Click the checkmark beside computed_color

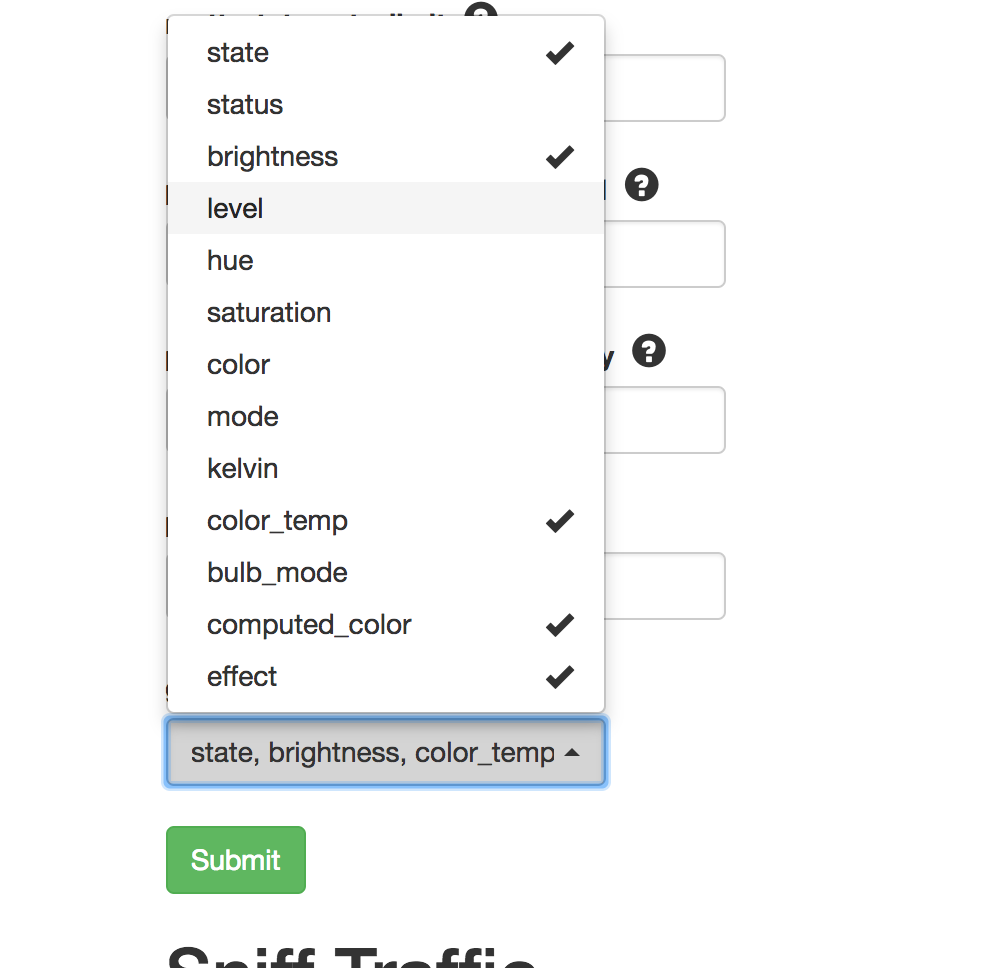tap(559, 624)
